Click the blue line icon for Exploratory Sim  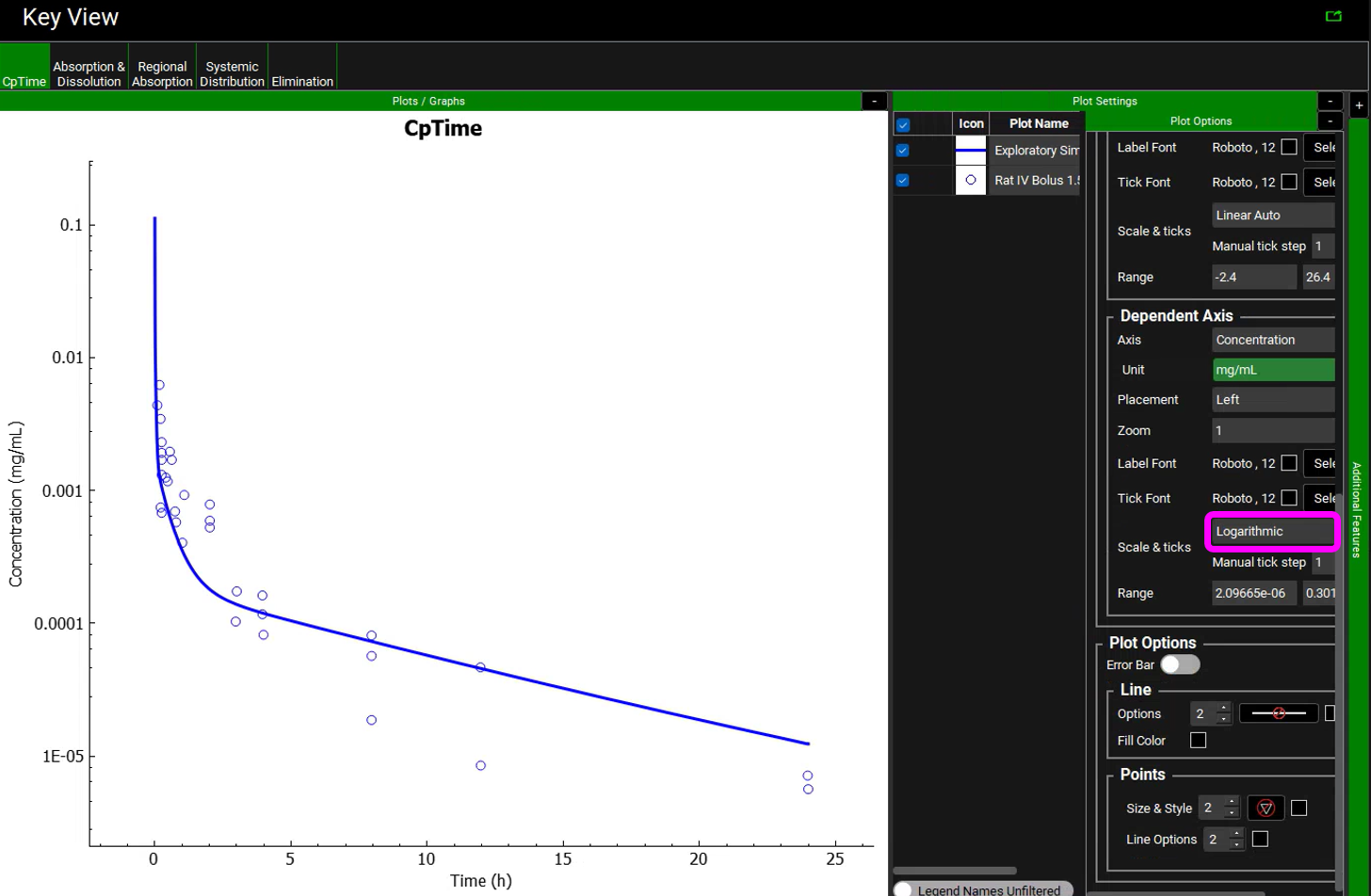(970, 151)
